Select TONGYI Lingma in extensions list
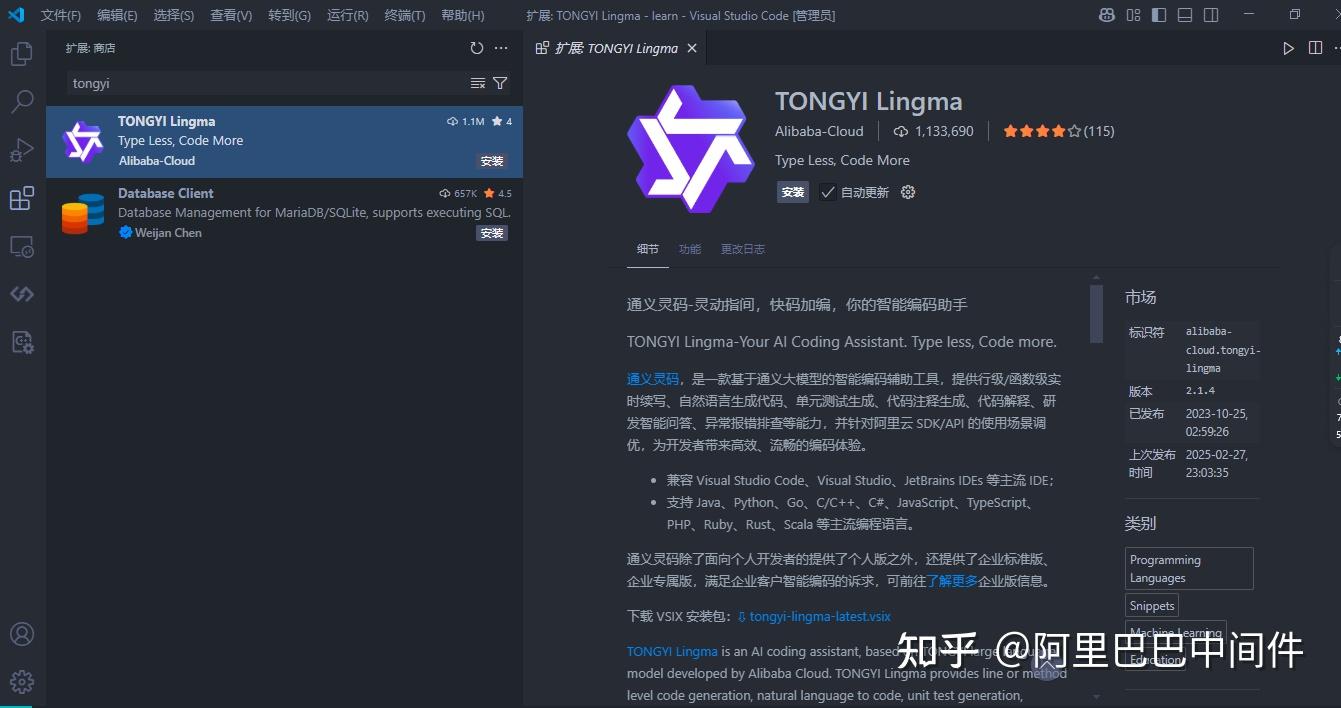The width and height of the screenshot is (1341, 708). [284, 141]
